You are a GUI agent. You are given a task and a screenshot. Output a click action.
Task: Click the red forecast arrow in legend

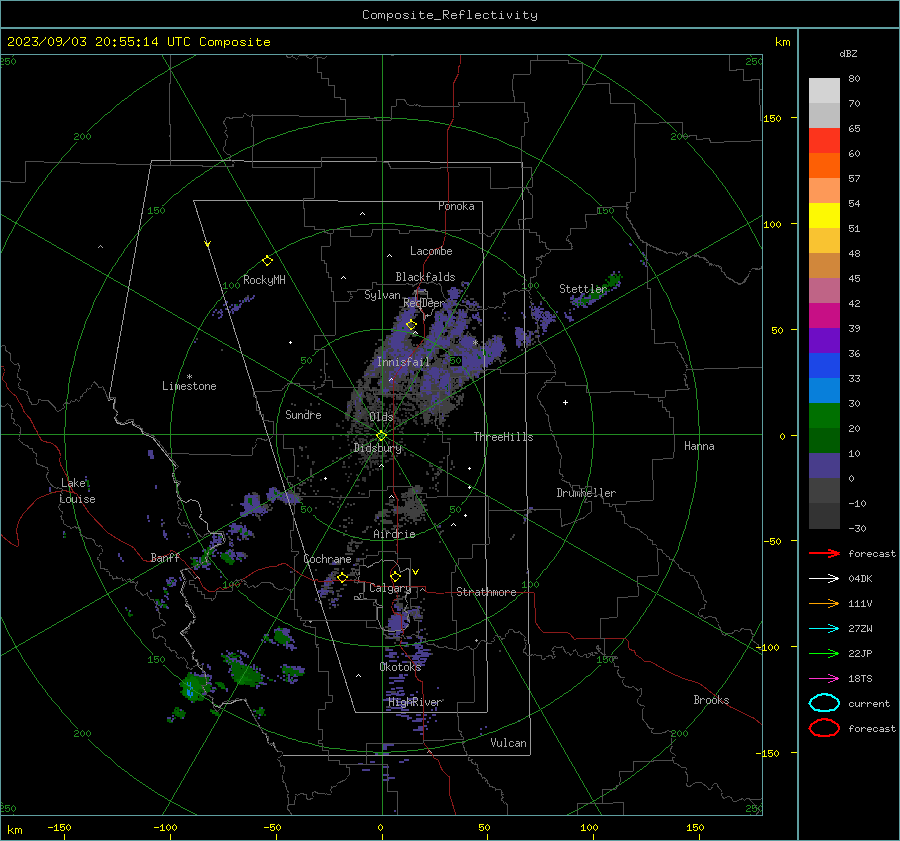point(824,553)
